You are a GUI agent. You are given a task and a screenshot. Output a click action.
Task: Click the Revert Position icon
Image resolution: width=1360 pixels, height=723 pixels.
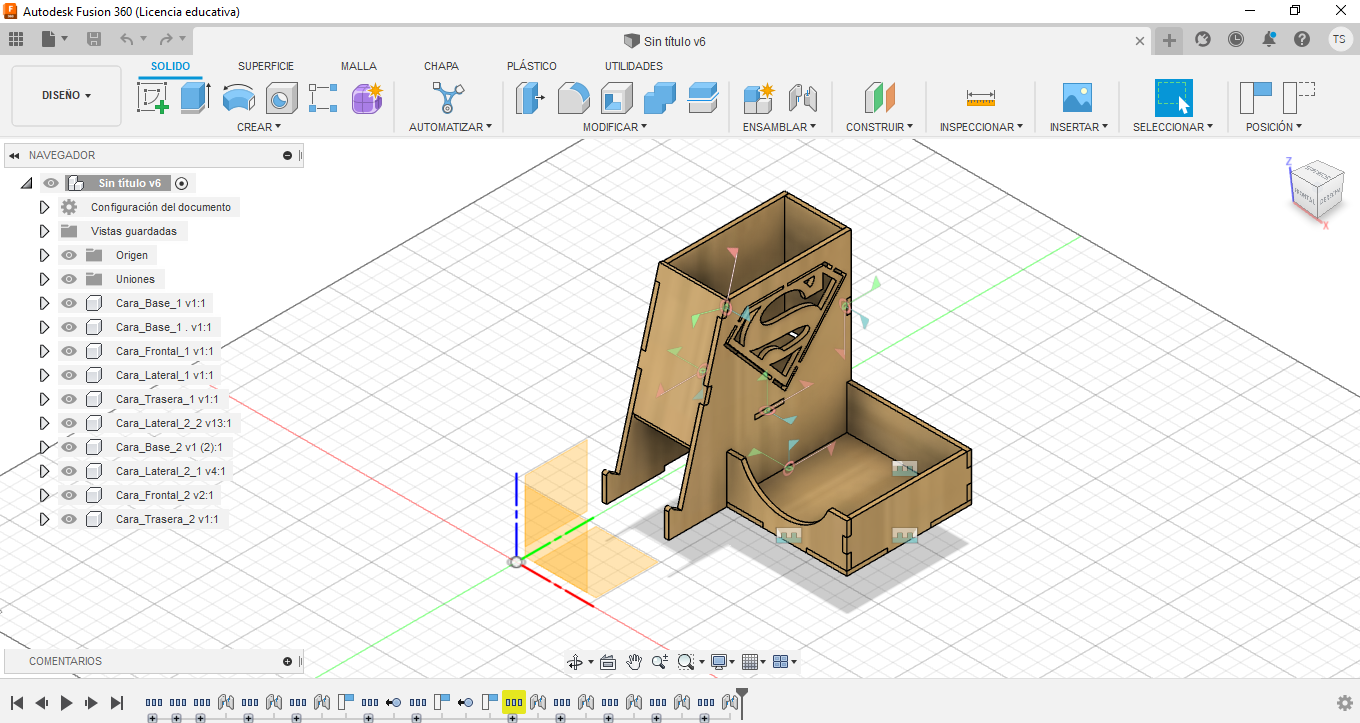(x=1299, y=98)
